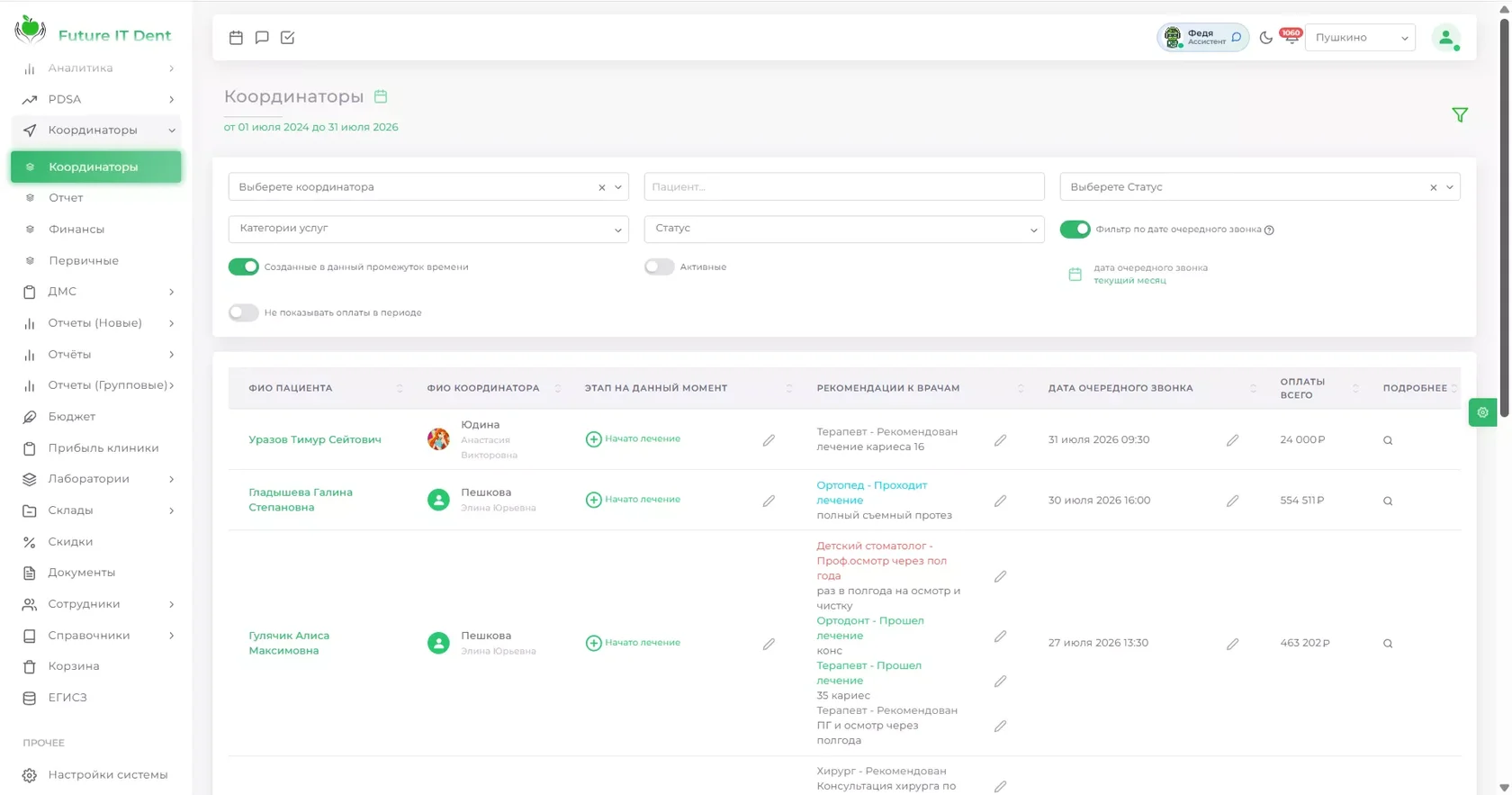The width and height of the screenshot is (1512, 795).
Task: Click date range от 01 июля 2024
Action: click(x=310, y=127)
